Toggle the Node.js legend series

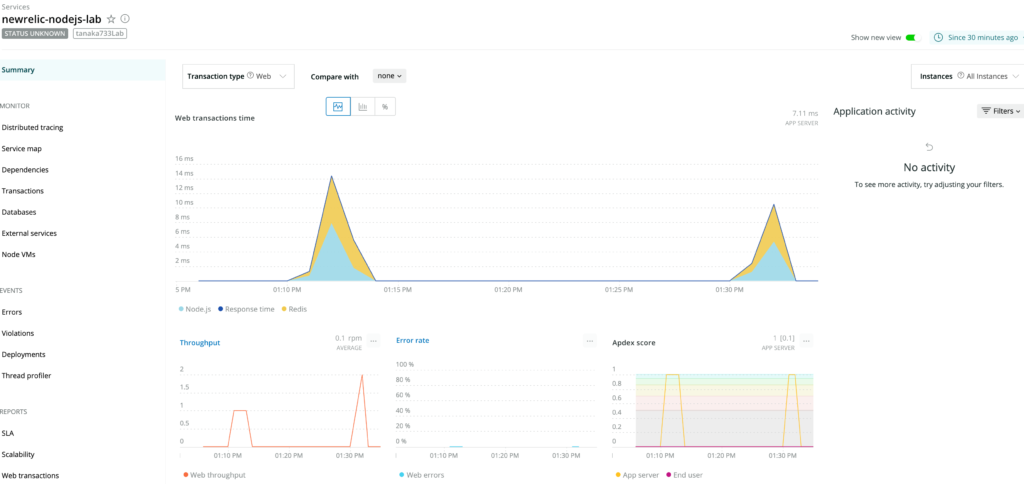pyautogui.click(x=193, y=309)
